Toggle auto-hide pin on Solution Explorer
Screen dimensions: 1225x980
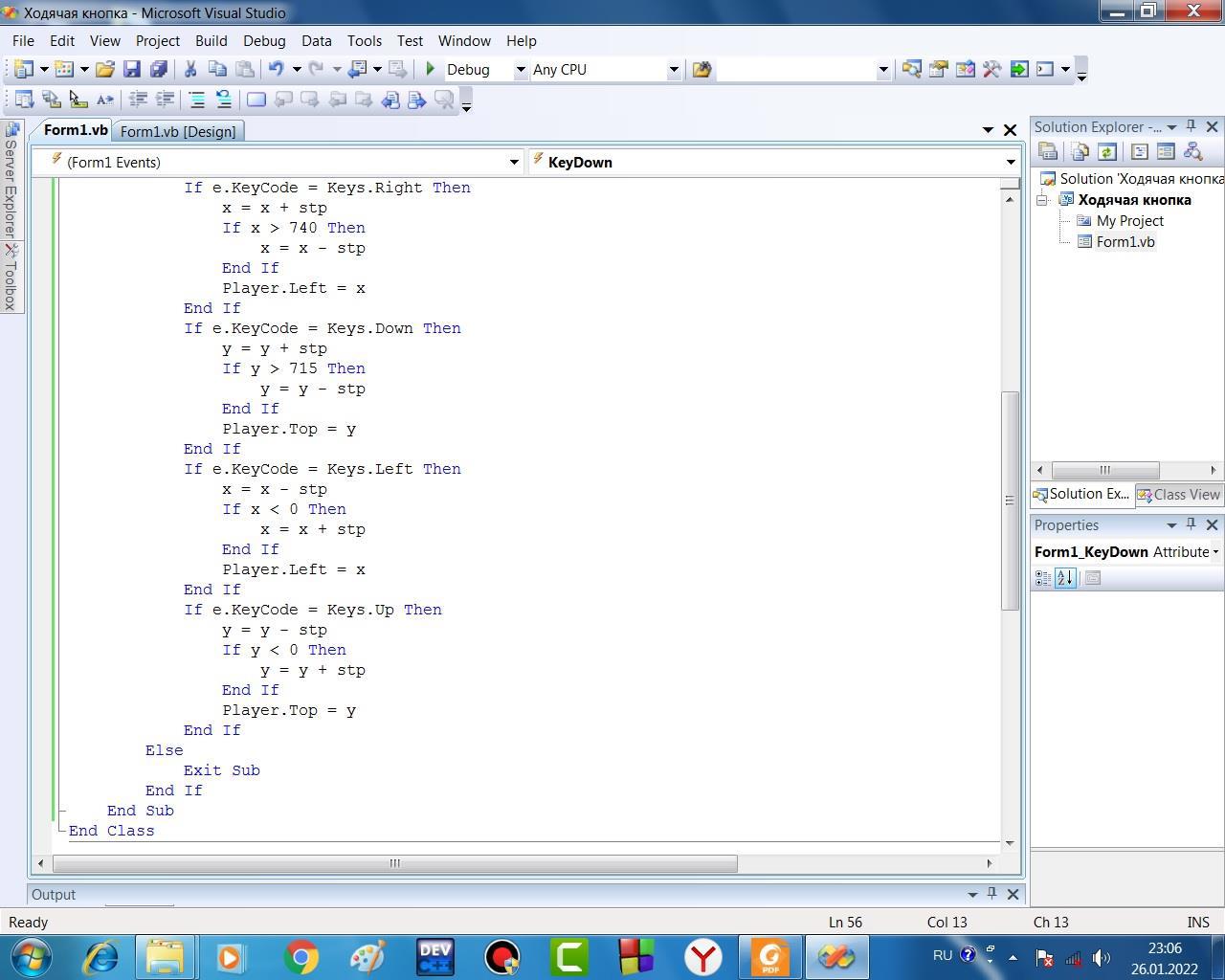click(x=1192, y=126)
